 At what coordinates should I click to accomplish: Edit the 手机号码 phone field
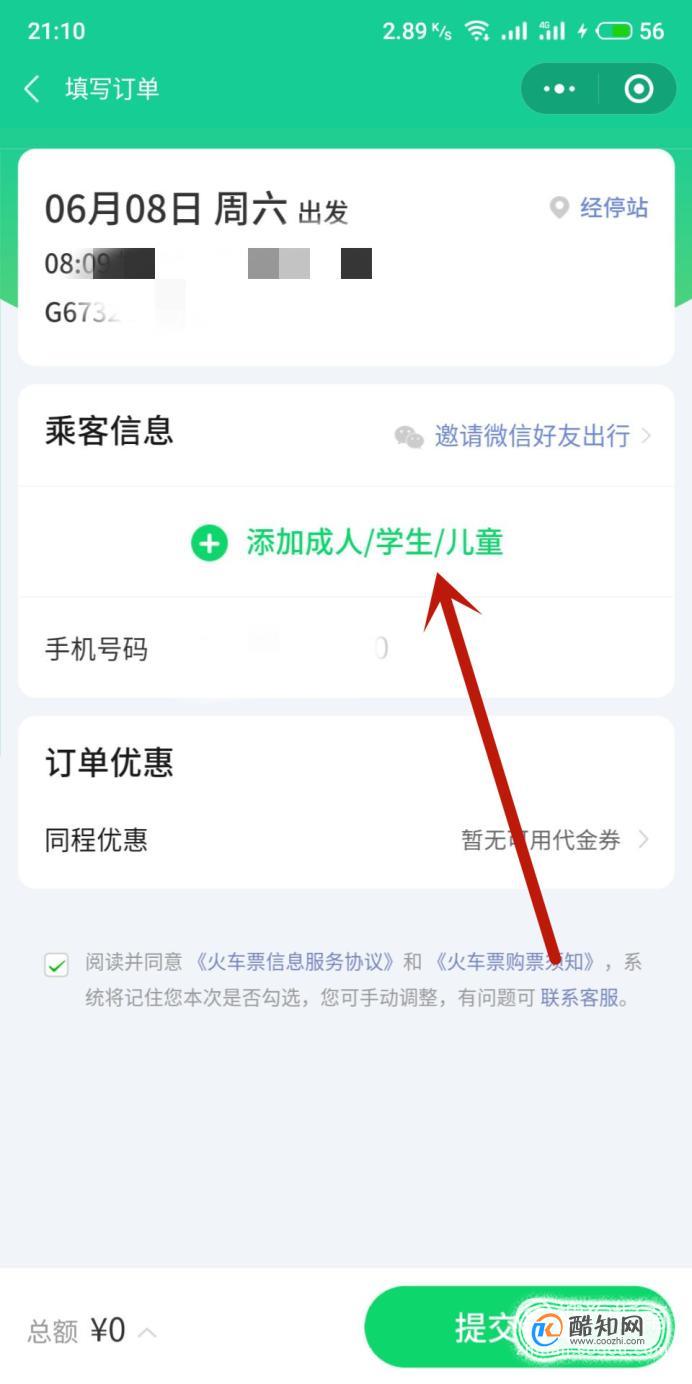346,649
